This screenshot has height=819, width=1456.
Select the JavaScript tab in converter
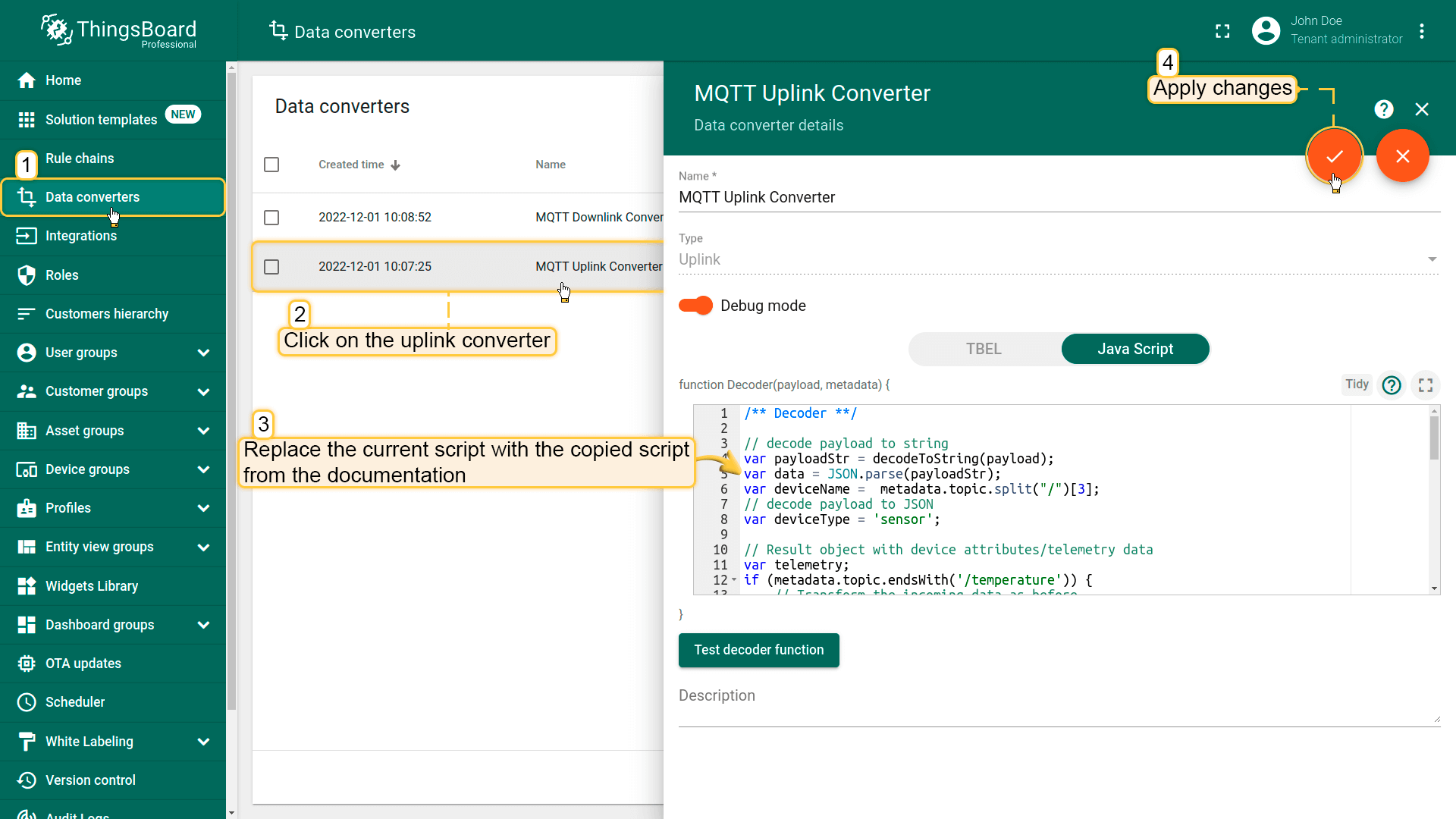1136,348
